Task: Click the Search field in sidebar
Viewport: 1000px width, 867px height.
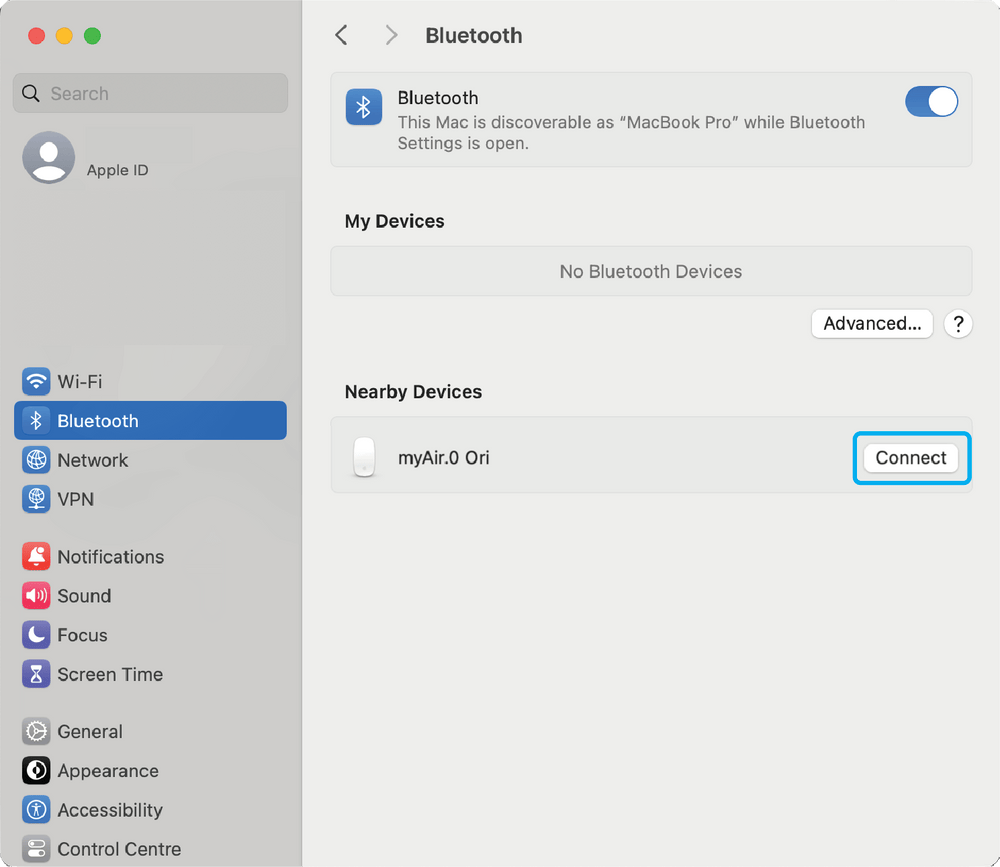Action: (150, 94)
